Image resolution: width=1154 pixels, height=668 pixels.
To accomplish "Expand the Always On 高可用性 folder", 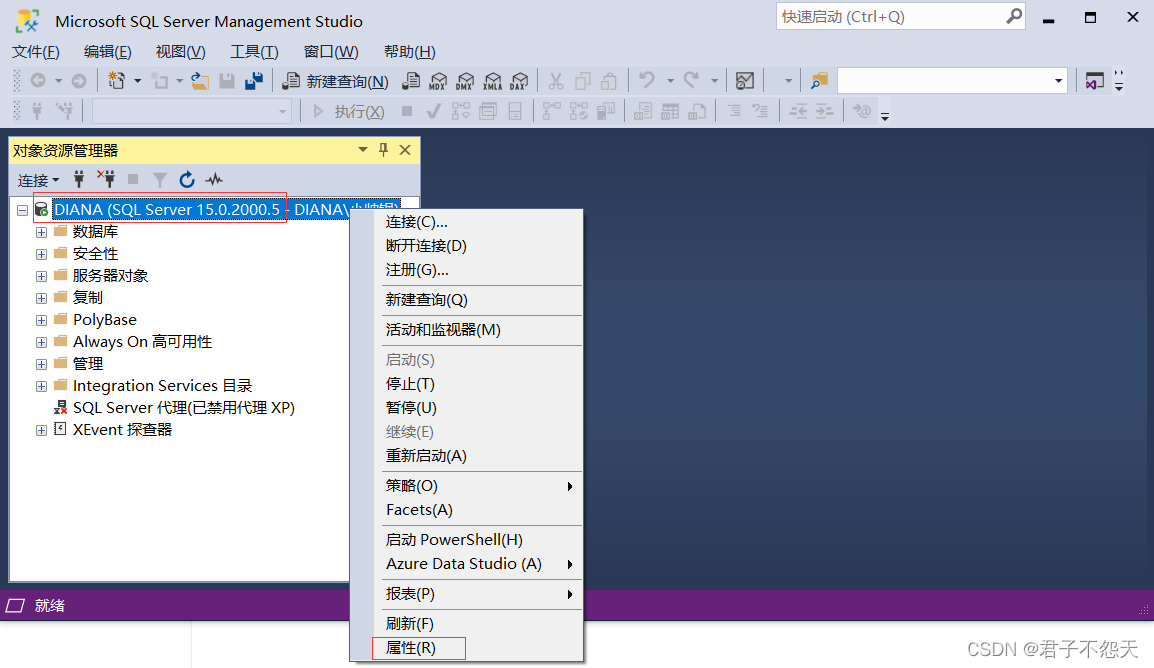I will [41, 342].
